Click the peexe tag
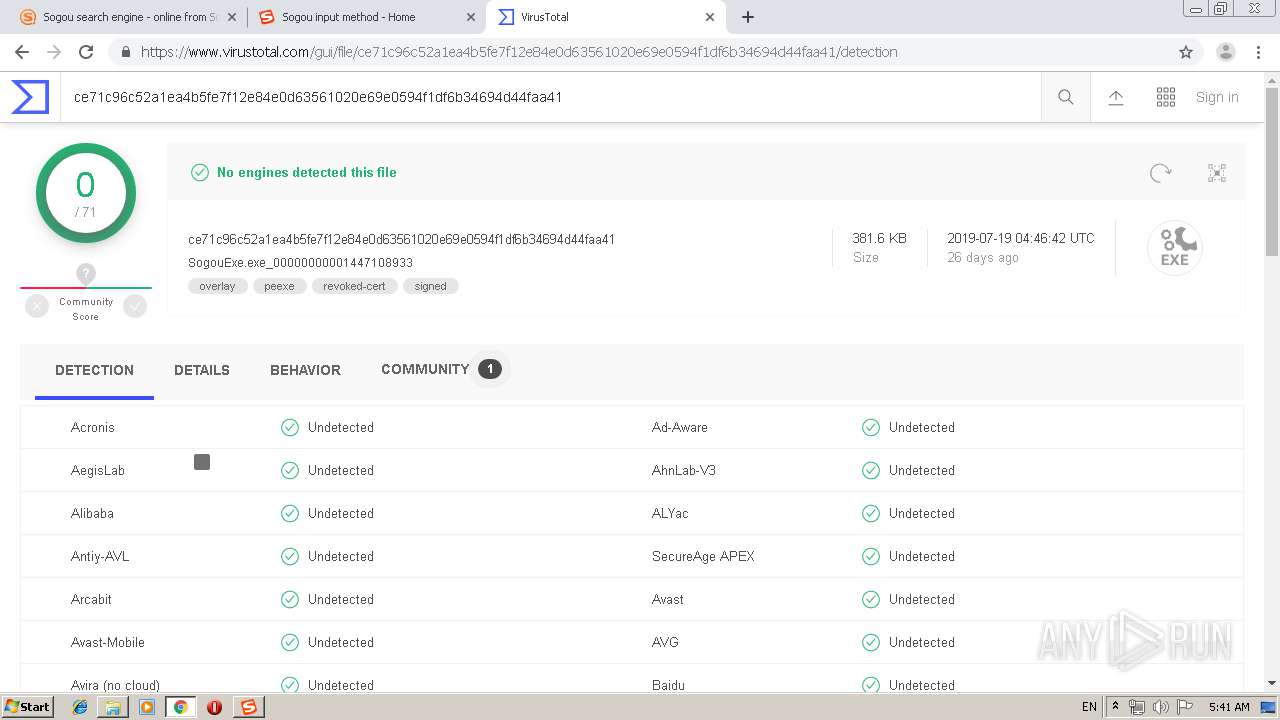 279,286
